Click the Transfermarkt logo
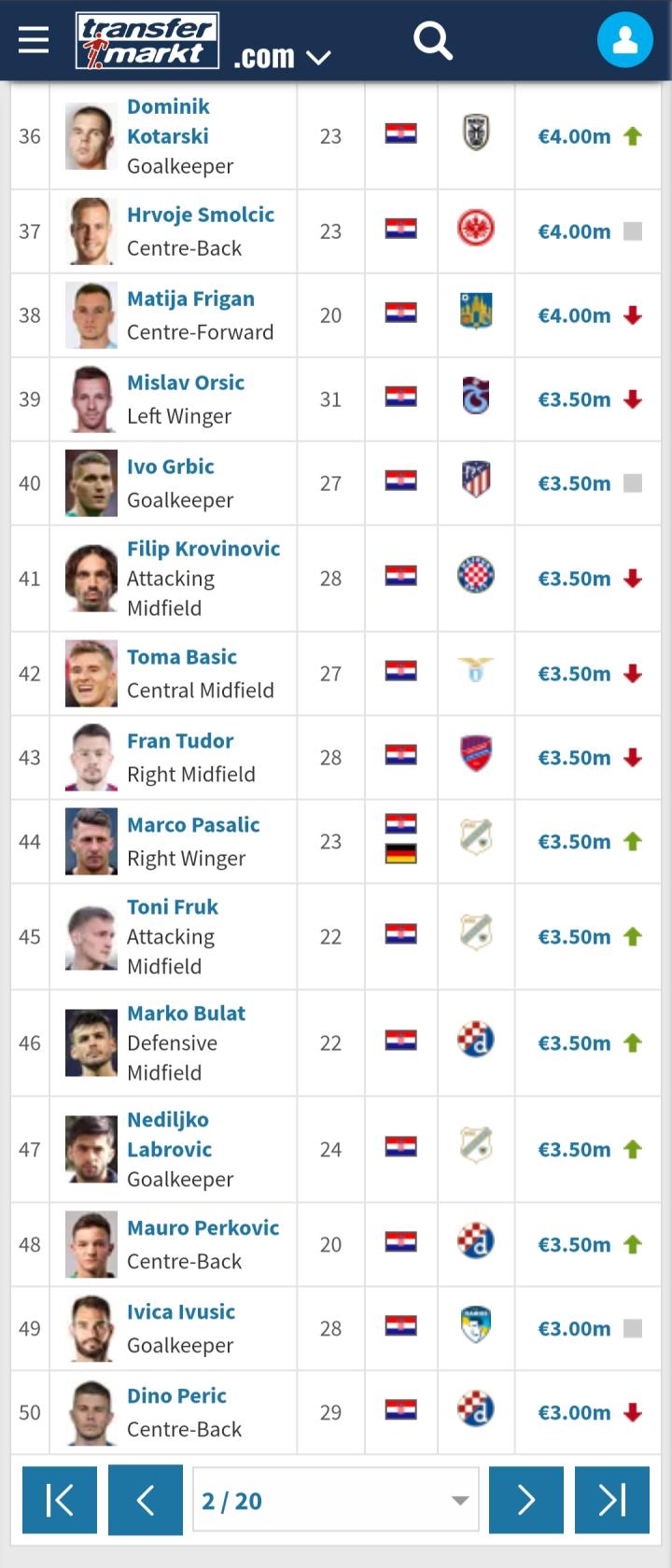The height and width of the screenshot is (1568, 672). (x=147, y=41)
